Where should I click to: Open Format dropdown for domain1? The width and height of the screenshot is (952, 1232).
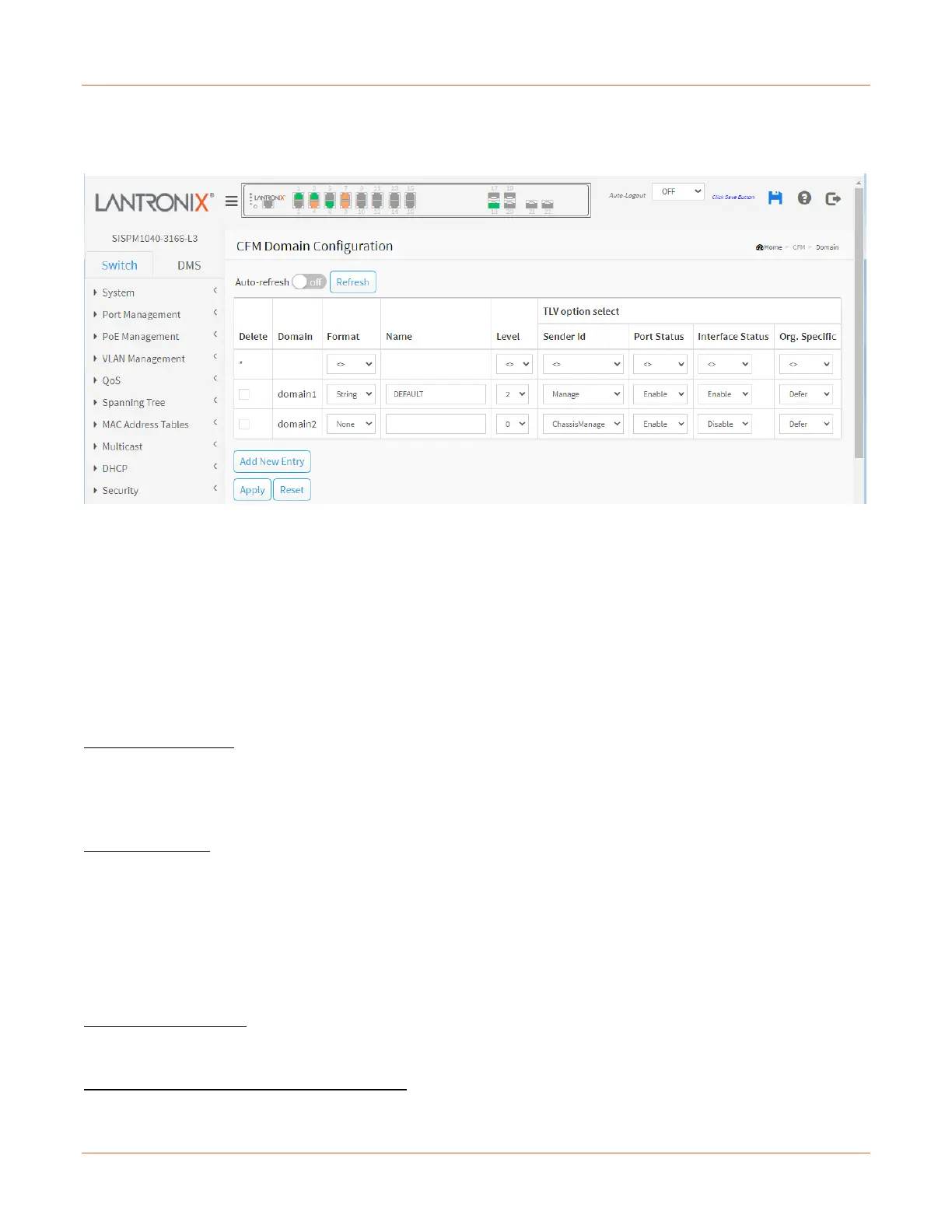(351, 394)
